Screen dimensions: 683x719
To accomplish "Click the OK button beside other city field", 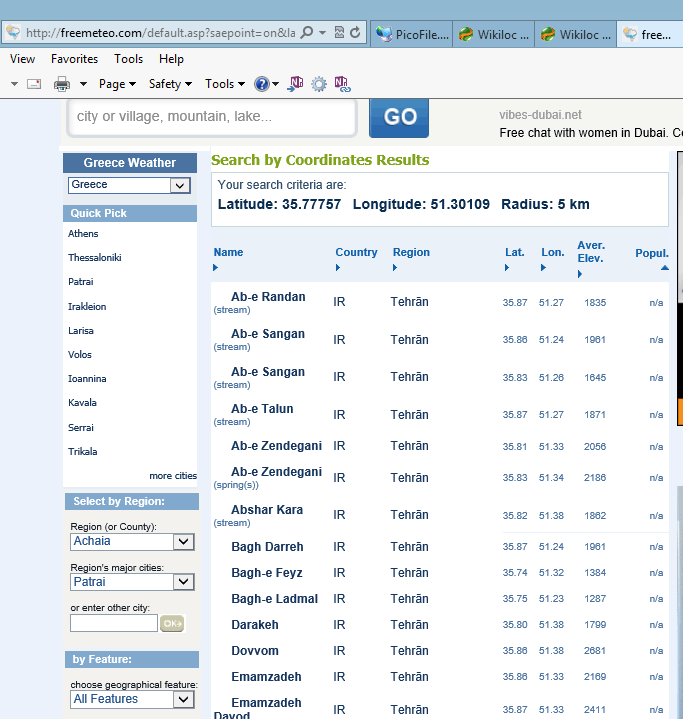I will pos(172,623).
